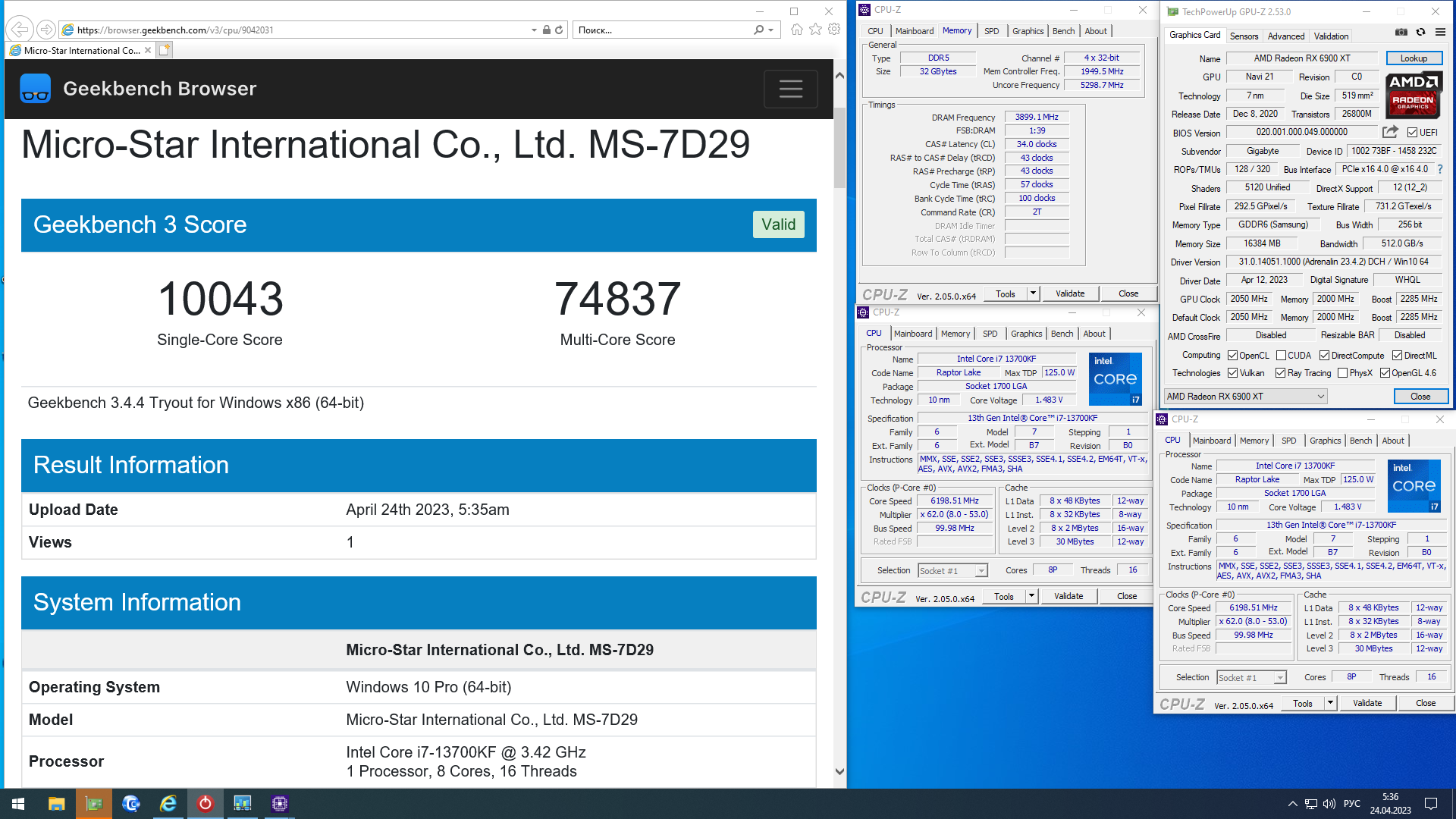Open the Geekbench Browser hamburger menu

(x=790, y=89)
